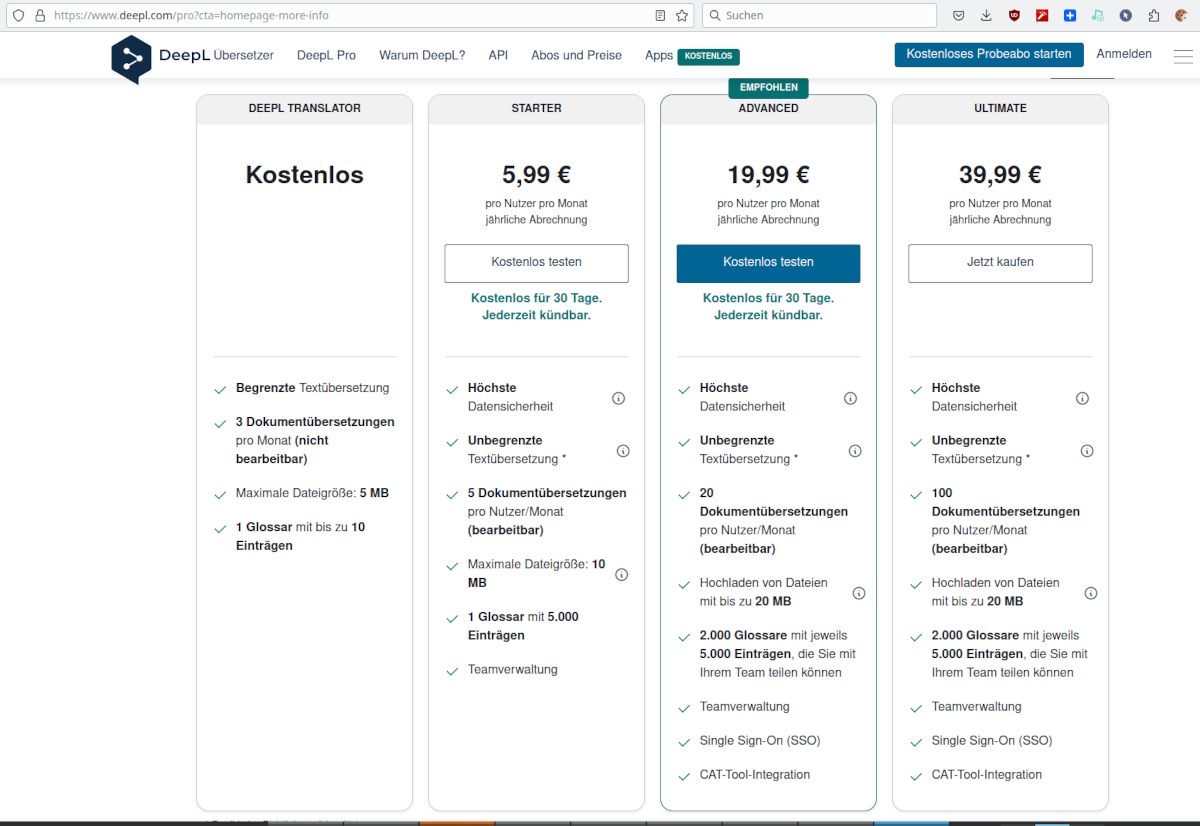The height and width of the screenshot is (826, 1200).
Task: Open the Apps menu item
Action: (x=659, y=56)
